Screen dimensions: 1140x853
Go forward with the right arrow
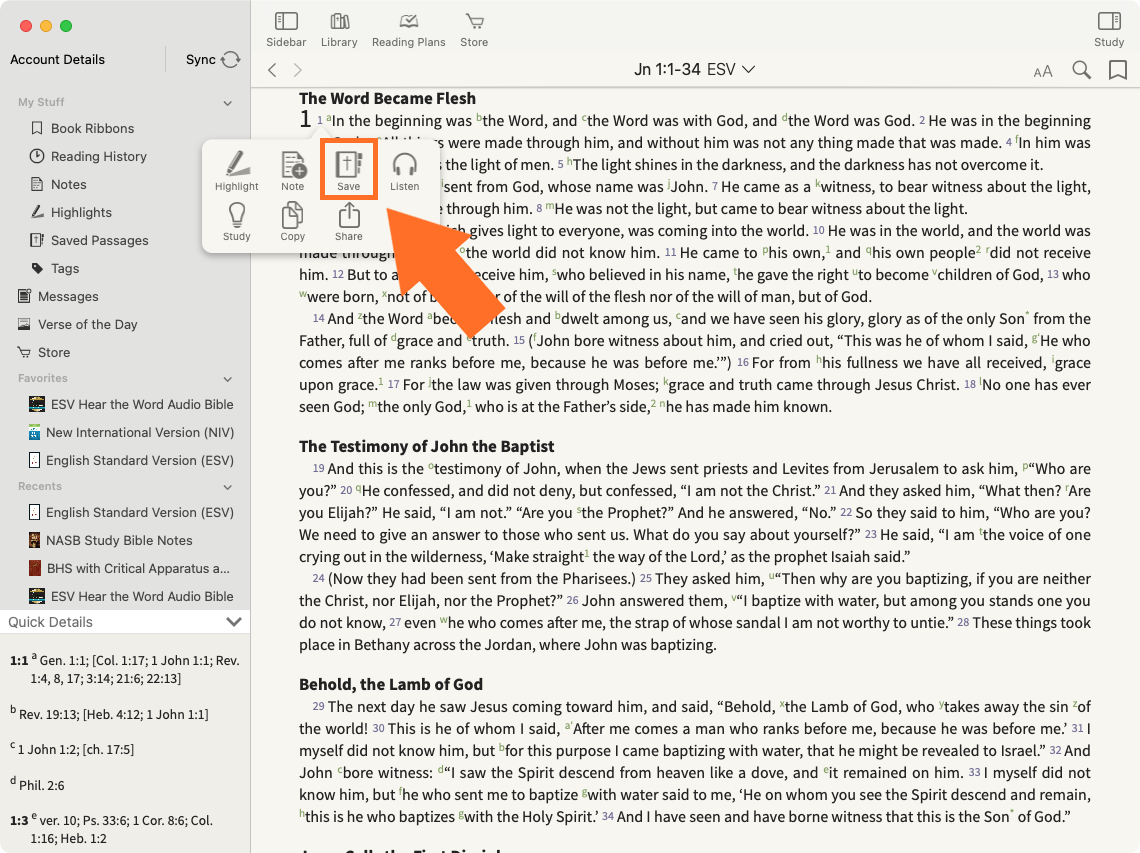click(x=297, y=70)
